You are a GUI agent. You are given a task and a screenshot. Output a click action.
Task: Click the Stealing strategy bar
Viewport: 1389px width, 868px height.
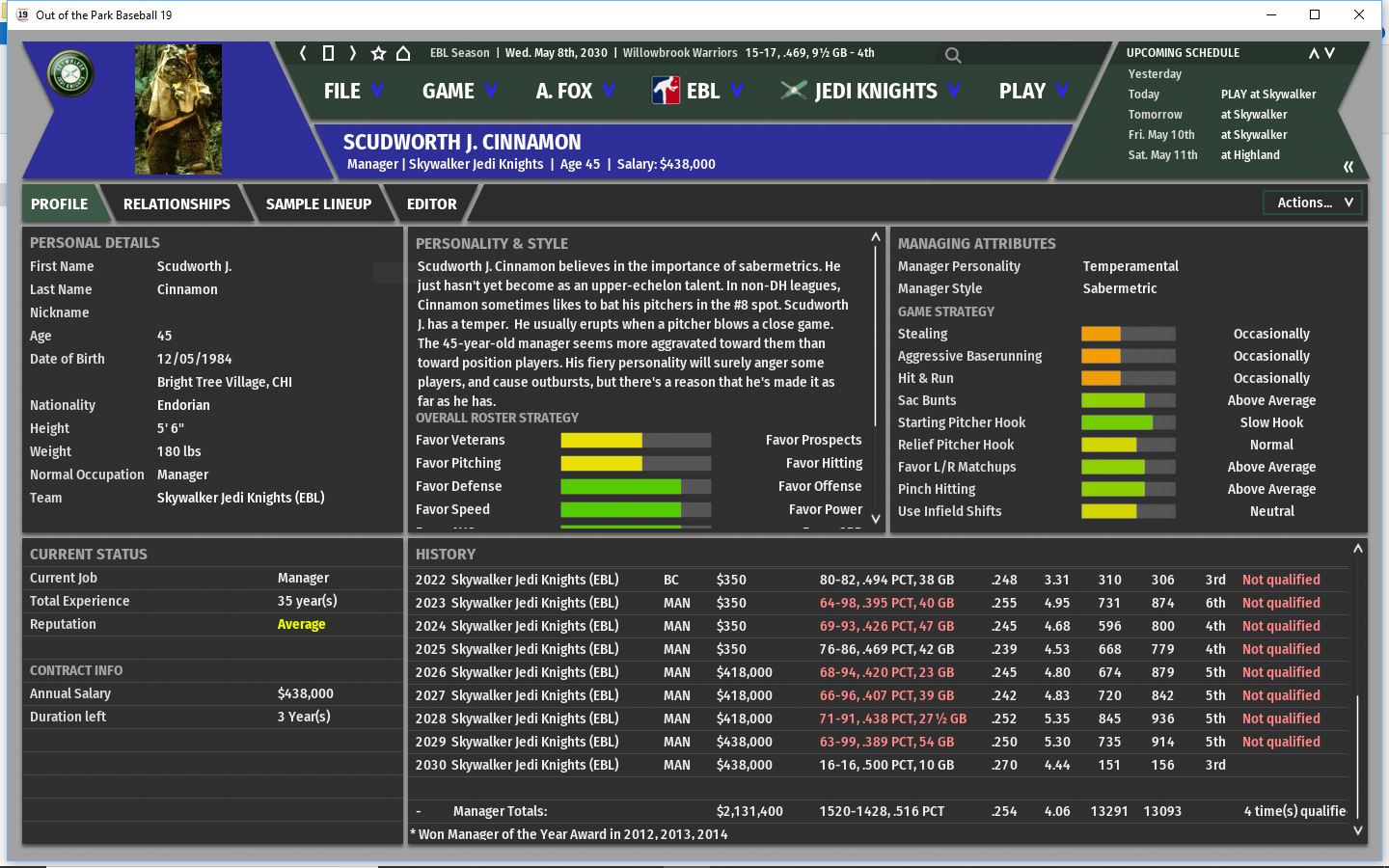tap(1128, 334)
